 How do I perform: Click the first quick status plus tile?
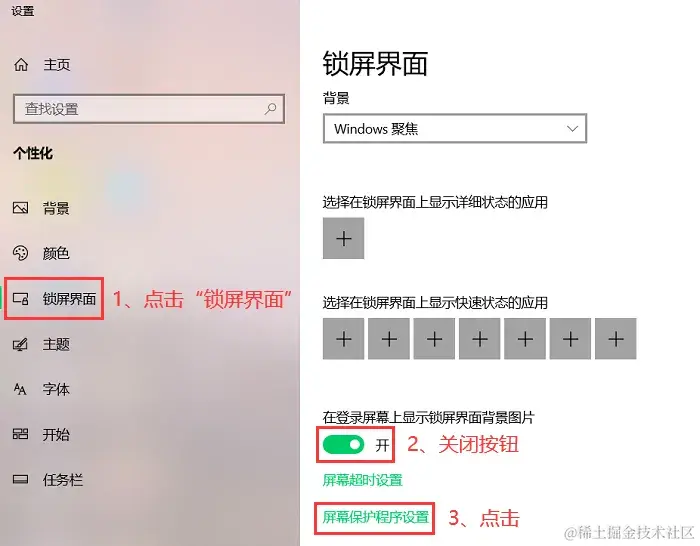tap(343, 339)
